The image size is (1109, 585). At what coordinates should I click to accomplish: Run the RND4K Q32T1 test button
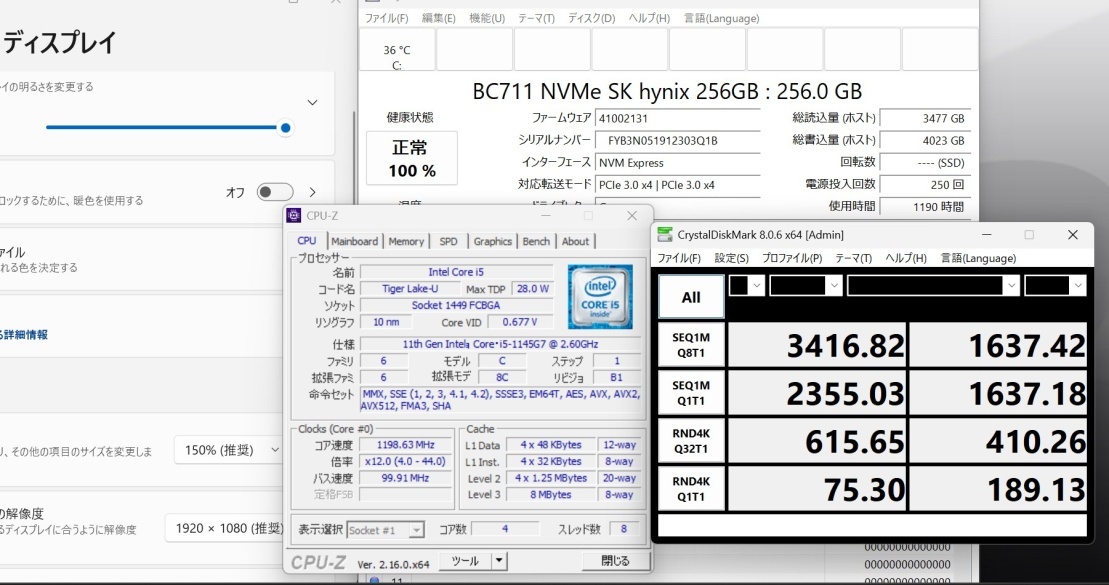point(691,441)
